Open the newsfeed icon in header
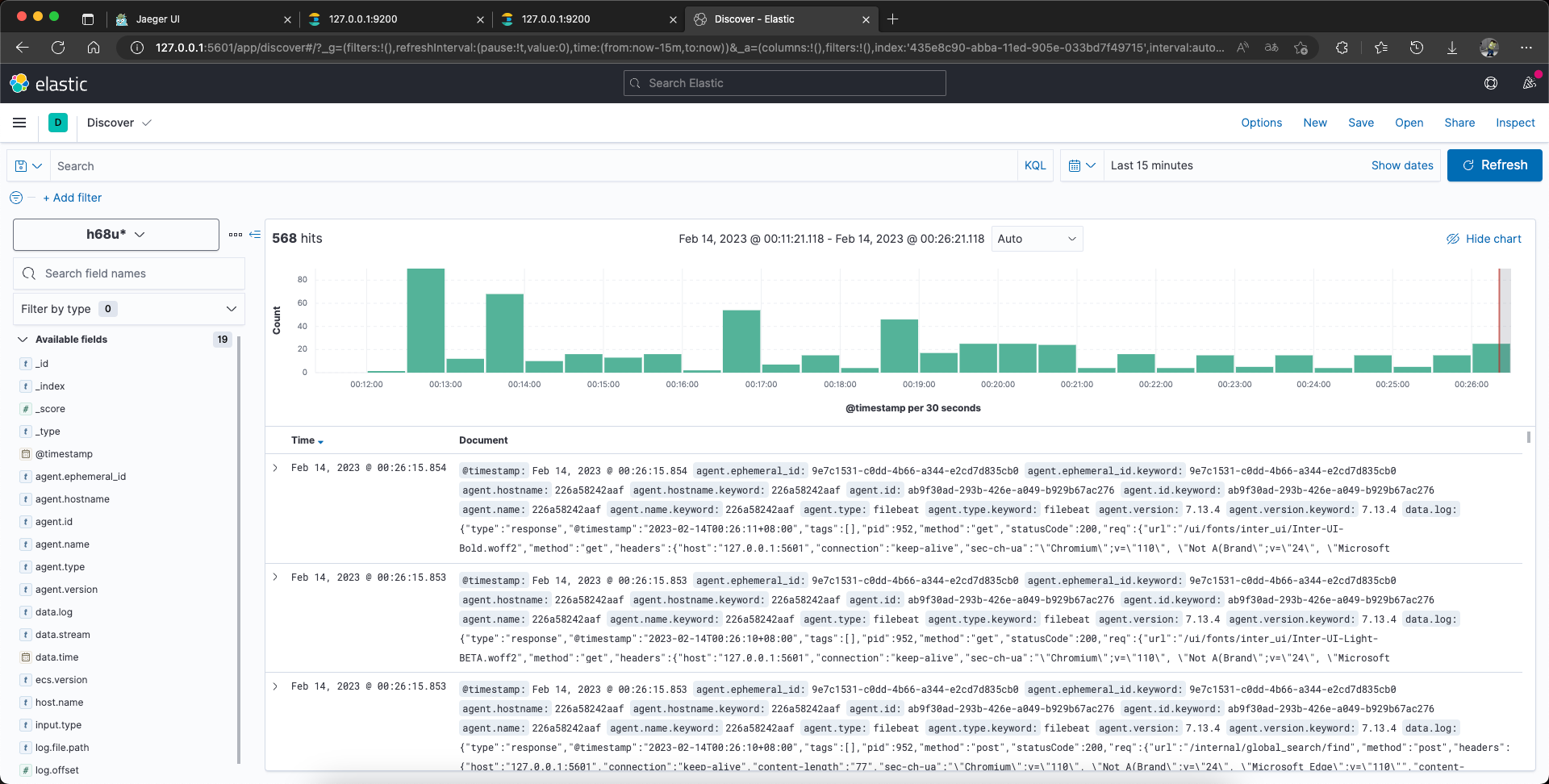The image size is (1549, 784). tap(1529, 83)
